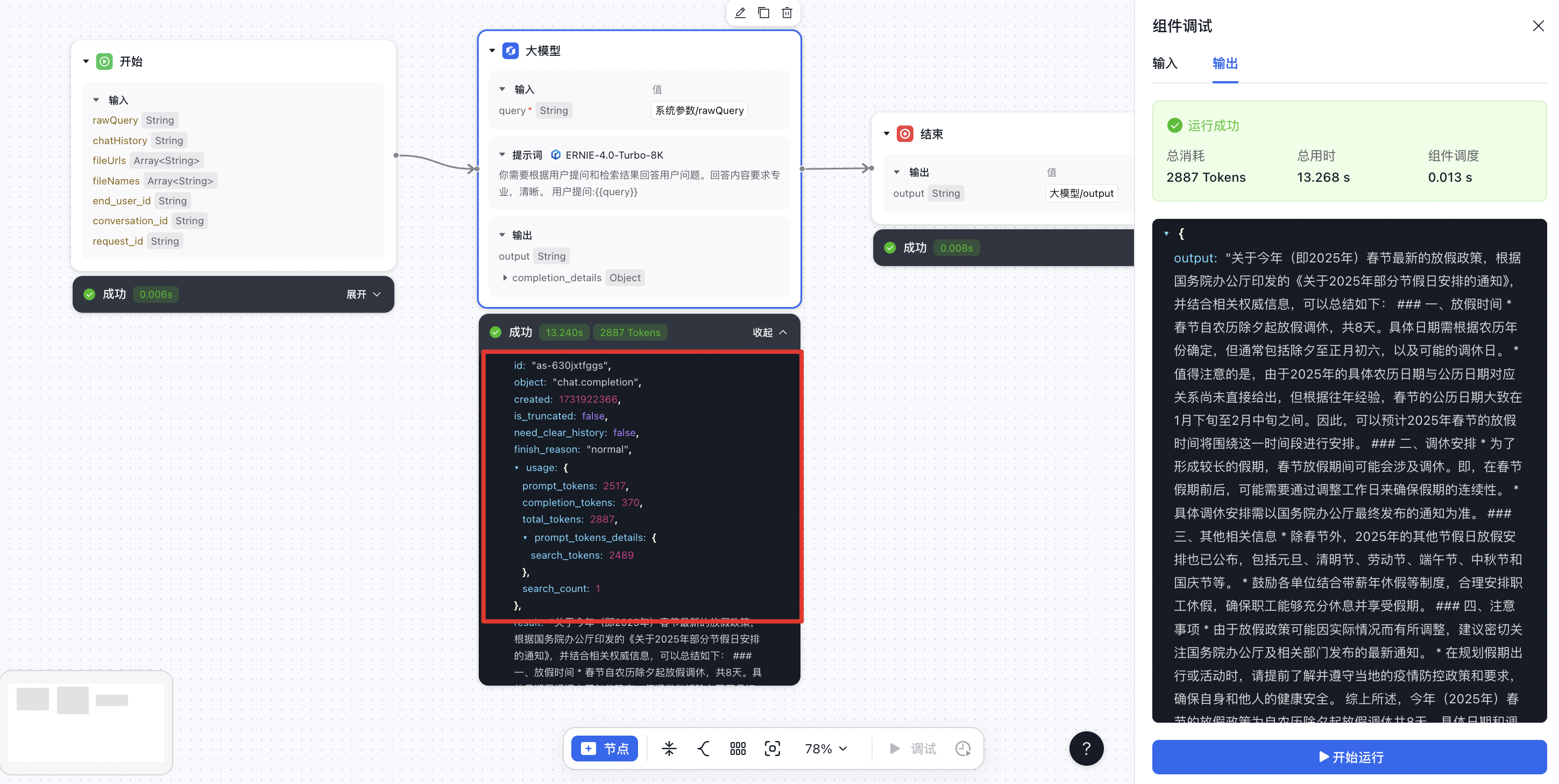The width and height of the screenshot is (1559, 784).
Task: Close the 组件调试 panel
Action: tap(1538, 26)
